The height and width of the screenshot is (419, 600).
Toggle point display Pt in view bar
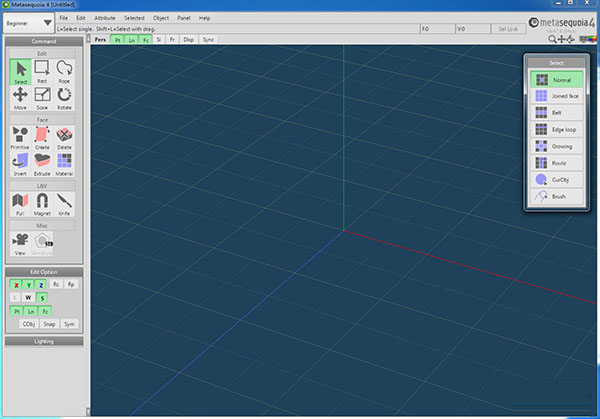(x=118, y=40)
